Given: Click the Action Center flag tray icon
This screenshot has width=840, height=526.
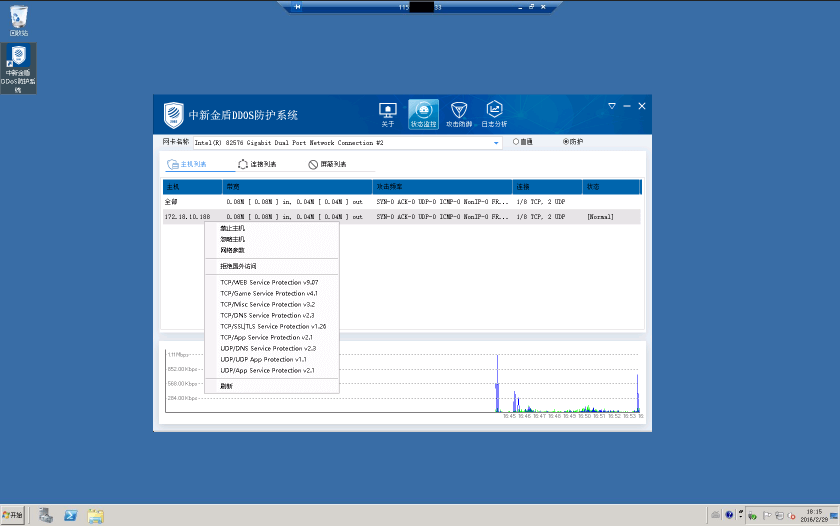Looking at the screenshot, I should click(x=767, y=515).
